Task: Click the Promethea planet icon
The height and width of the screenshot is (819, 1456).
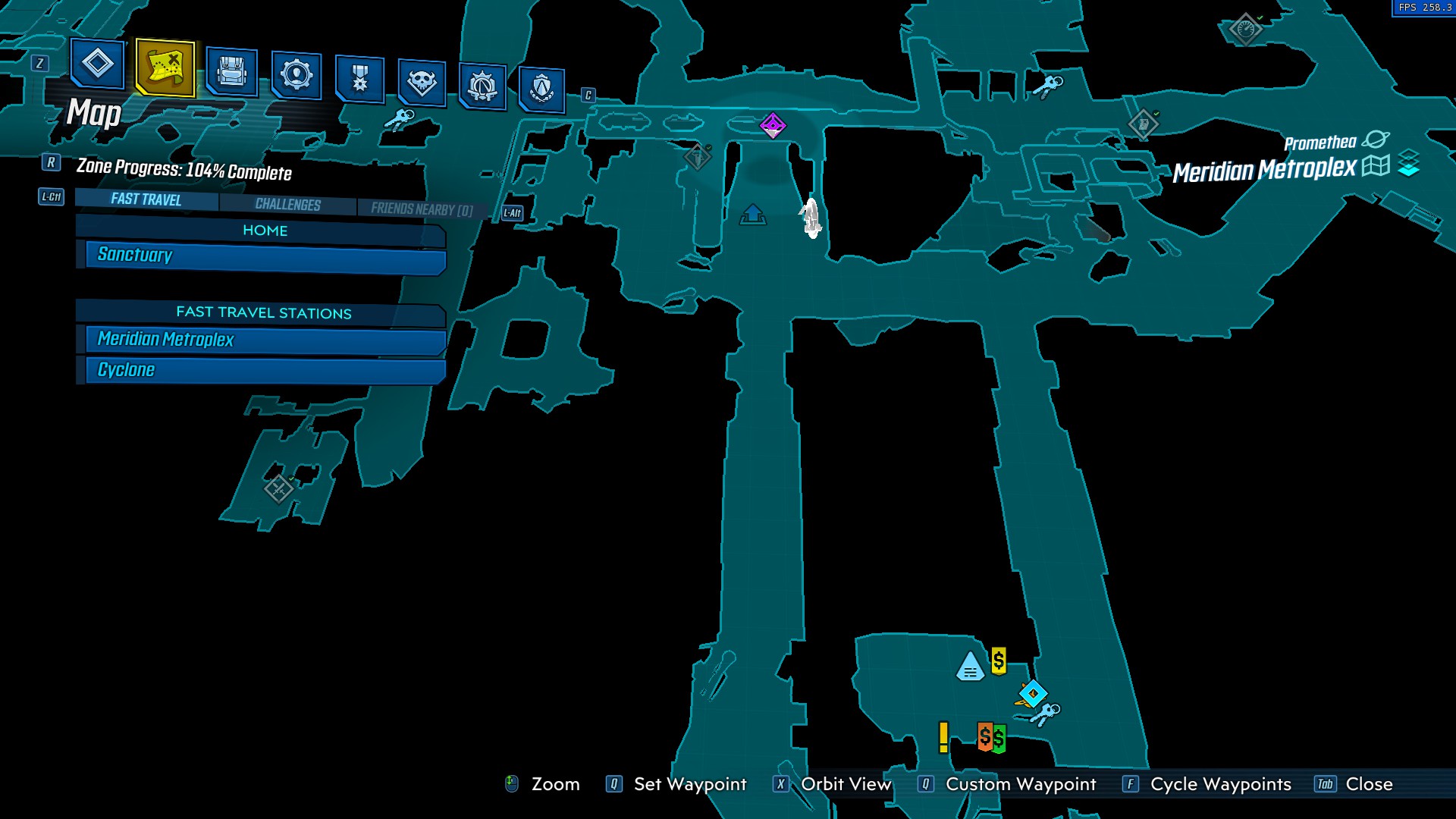Action: tap(1376, 140)
